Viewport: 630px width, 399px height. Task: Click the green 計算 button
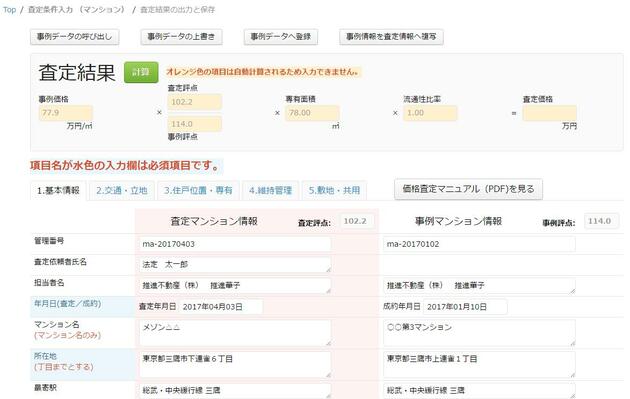coord(141,72)
